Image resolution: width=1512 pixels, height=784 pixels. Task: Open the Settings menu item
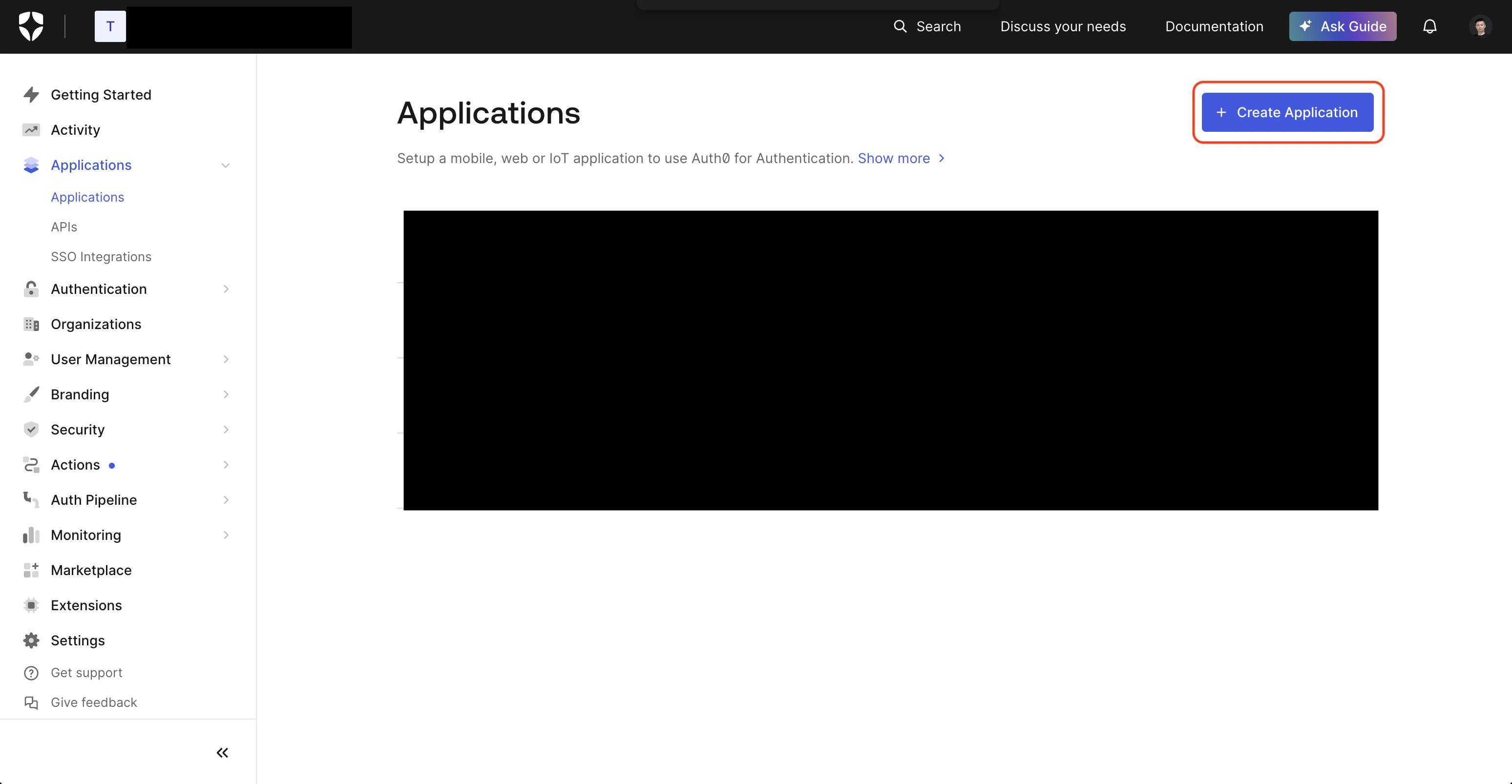coord(78,640)
